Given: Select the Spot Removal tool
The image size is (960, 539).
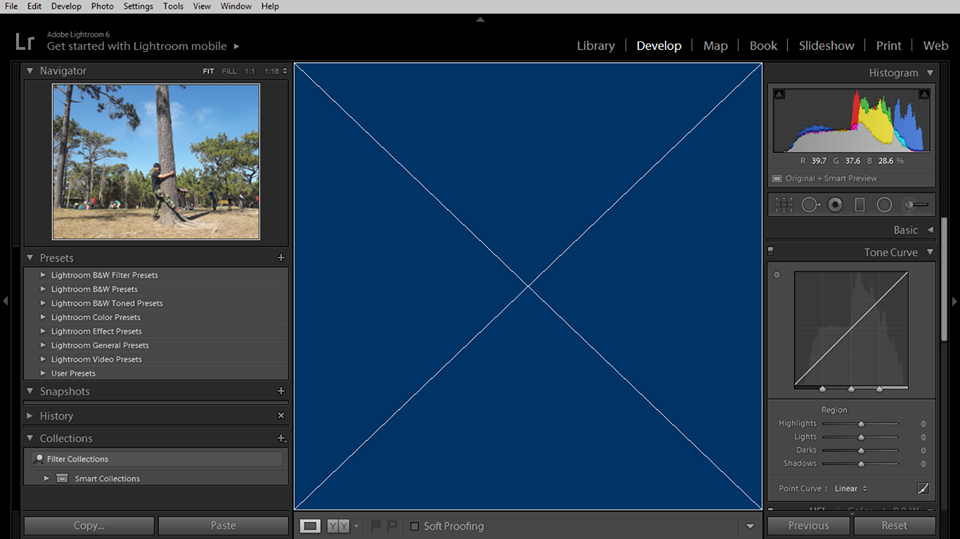Looking at the screenshot, I should 811,205.
